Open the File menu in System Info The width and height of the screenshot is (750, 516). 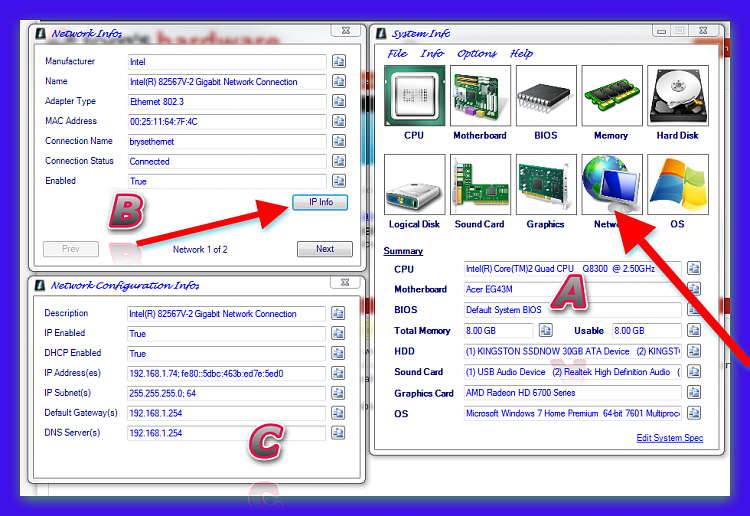pos(397,54)
